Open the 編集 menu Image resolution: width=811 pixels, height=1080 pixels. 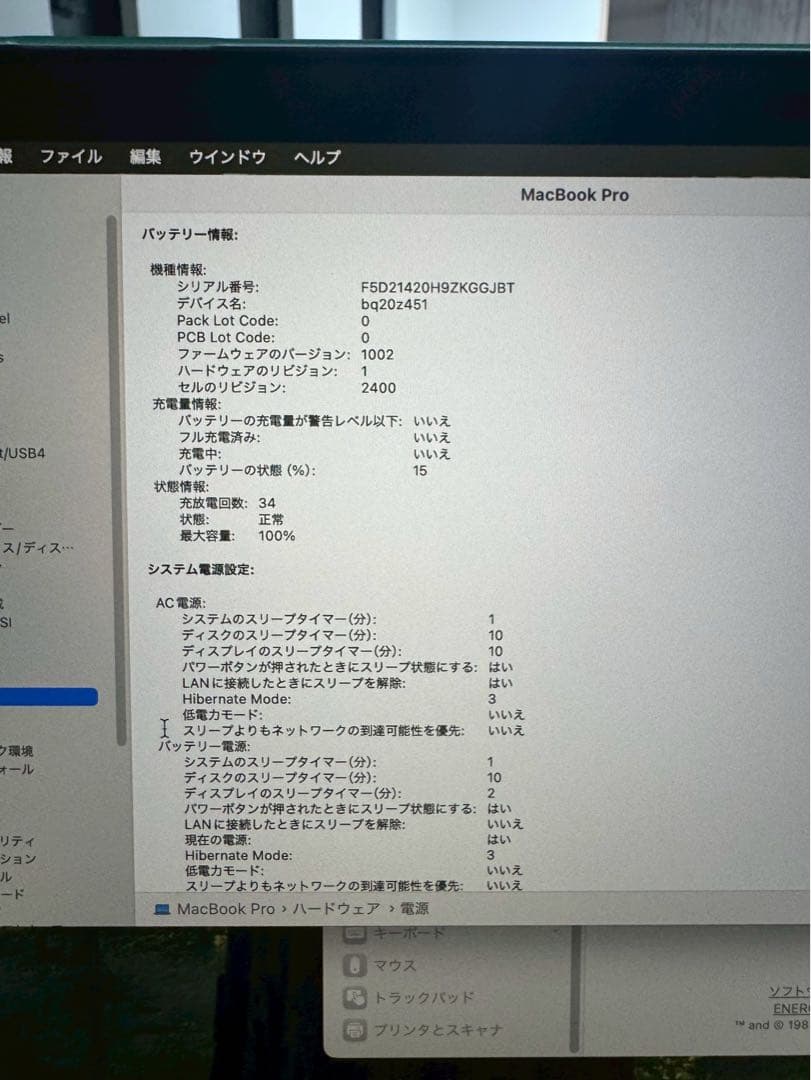pyautogui.click(x=145, y=157)
